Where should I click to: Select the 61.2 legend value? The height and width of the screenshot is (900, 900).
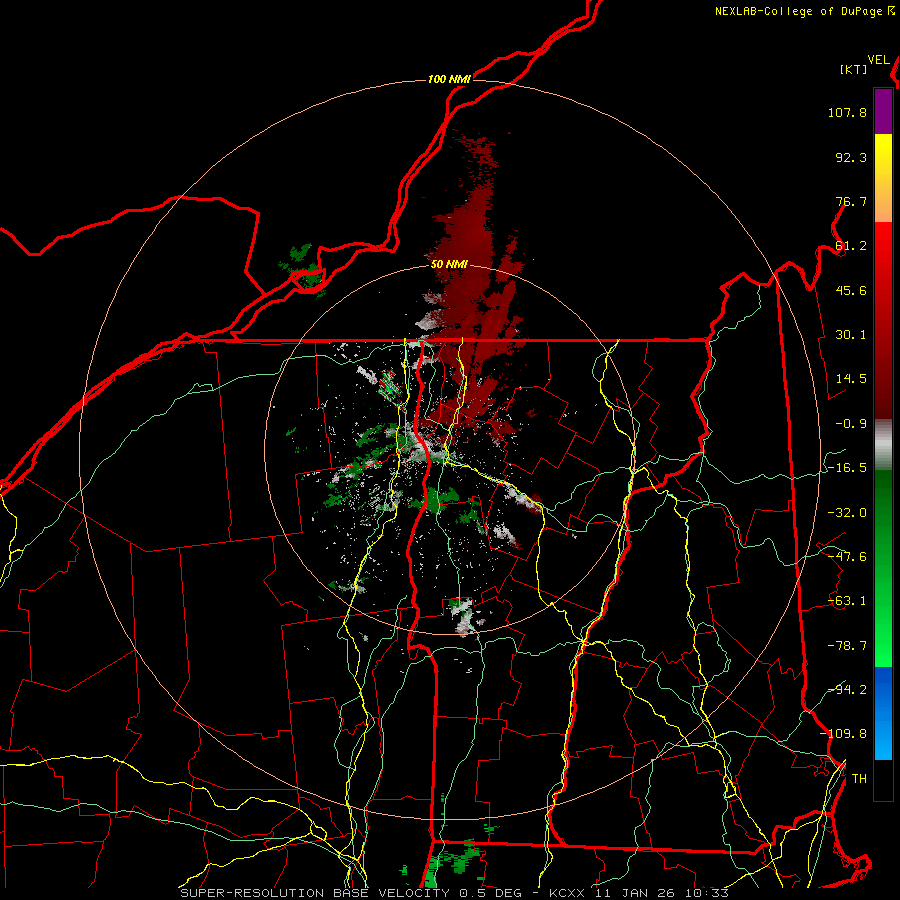tap(851, 246)
